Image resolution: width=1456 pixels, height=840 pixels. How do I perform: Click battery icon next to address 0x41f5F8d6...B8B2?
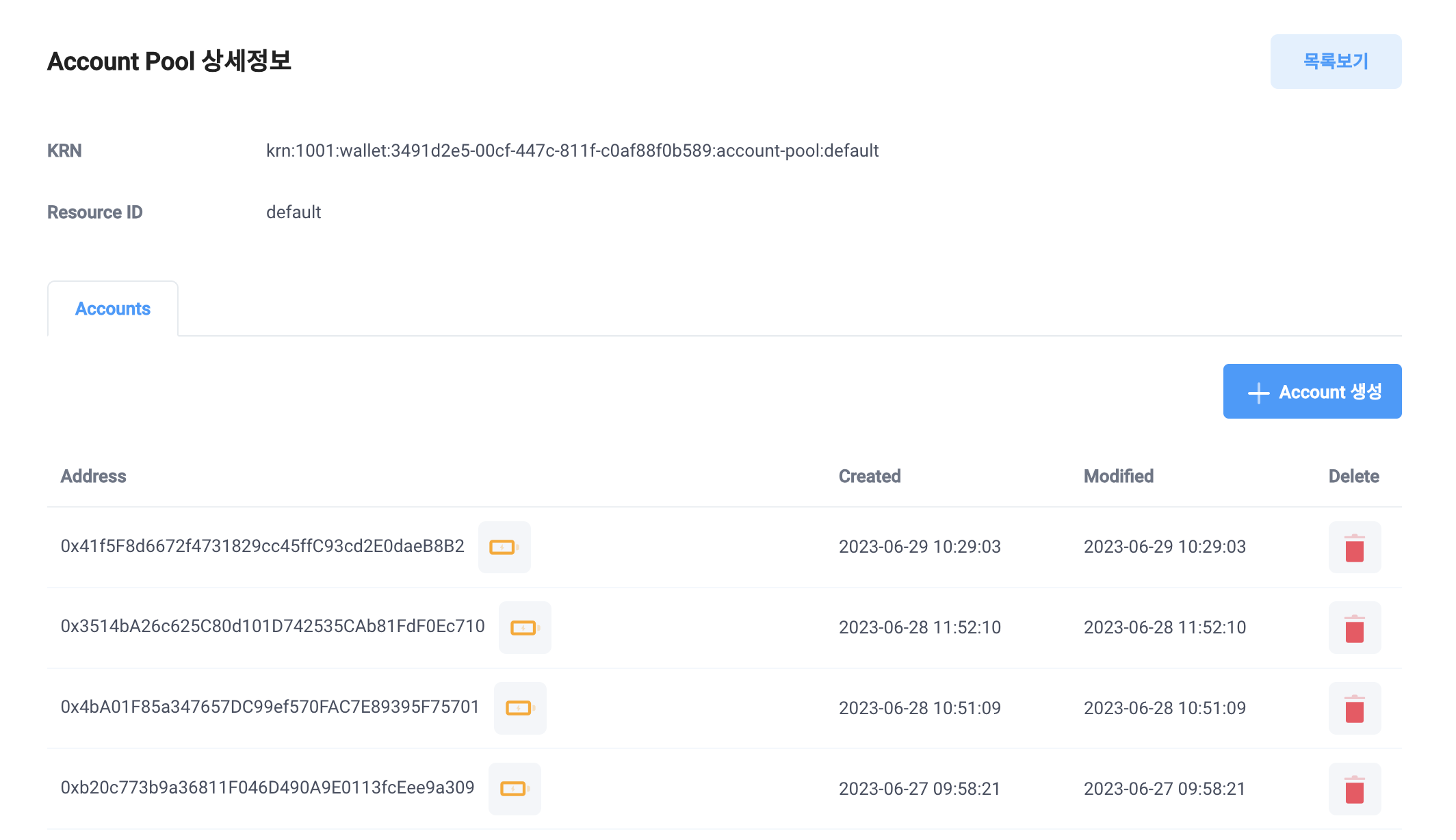click(504, 547)
